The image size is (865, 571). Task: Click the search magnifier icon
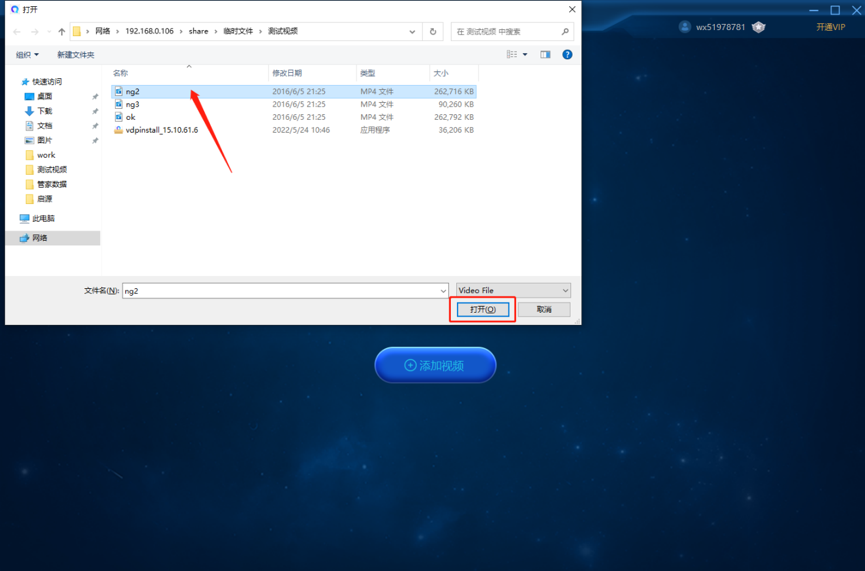point(565,31)
